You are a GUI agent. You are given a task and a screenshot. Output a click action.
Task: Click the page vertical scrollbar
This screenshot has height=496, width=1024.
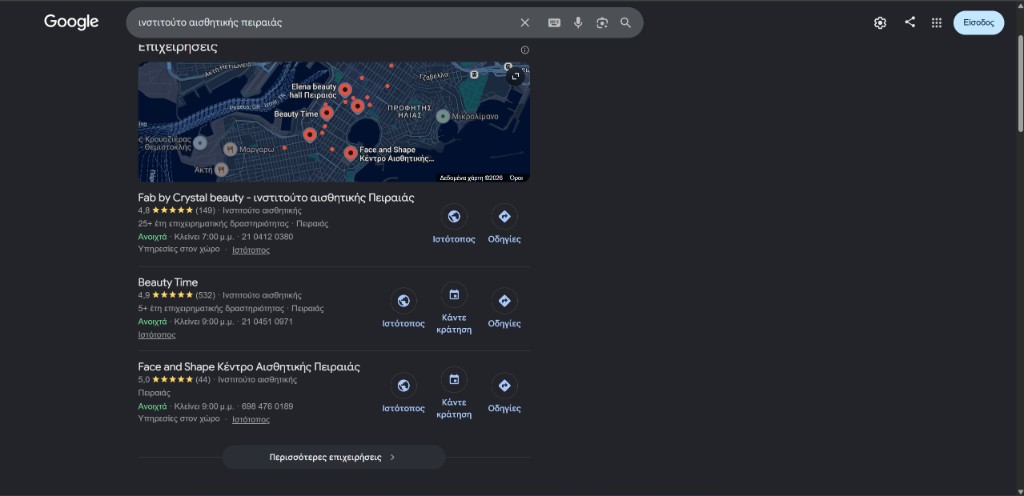coord(1019,85)
